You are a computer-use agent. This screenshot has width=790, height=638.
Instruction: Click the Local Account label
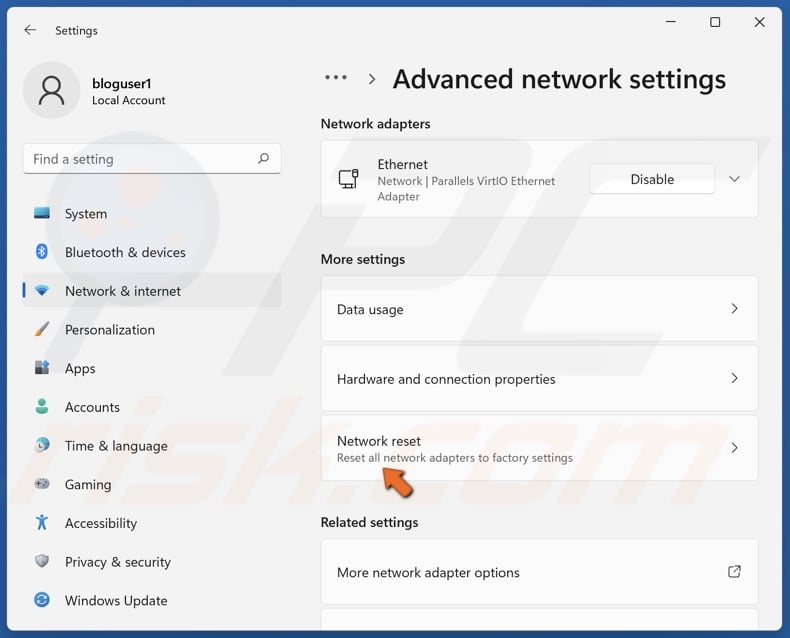(x=128, y=100)
